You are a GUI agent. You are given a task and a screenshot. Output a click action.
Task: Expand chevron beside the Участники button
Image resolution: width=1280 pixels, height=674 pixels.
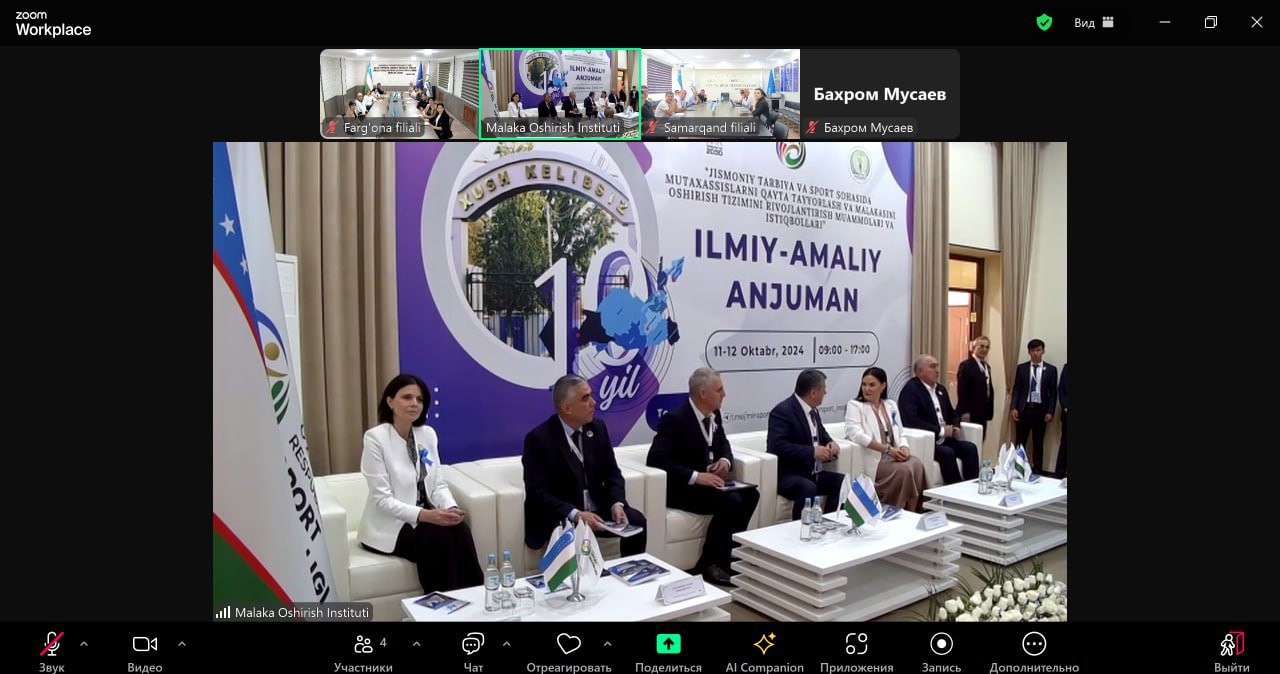(x=416, y=644)
